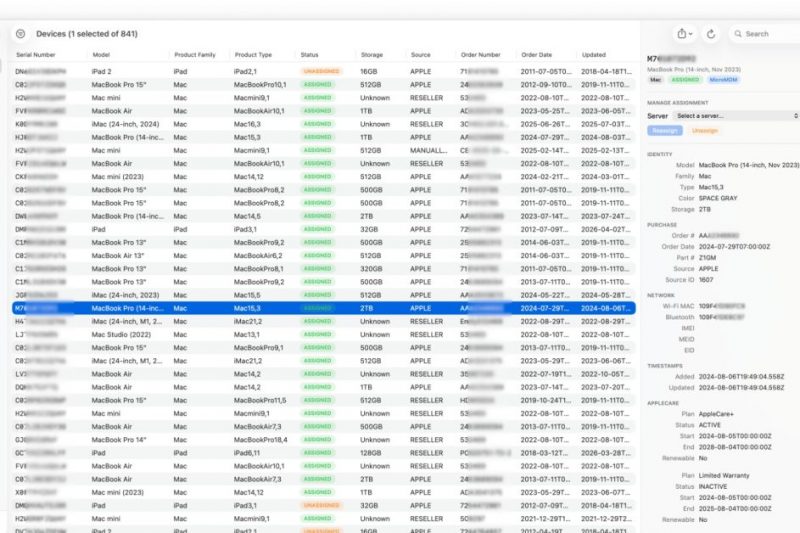Click the '320GB' storage cell
800x533 pixels.
click(x=371, y=269)
